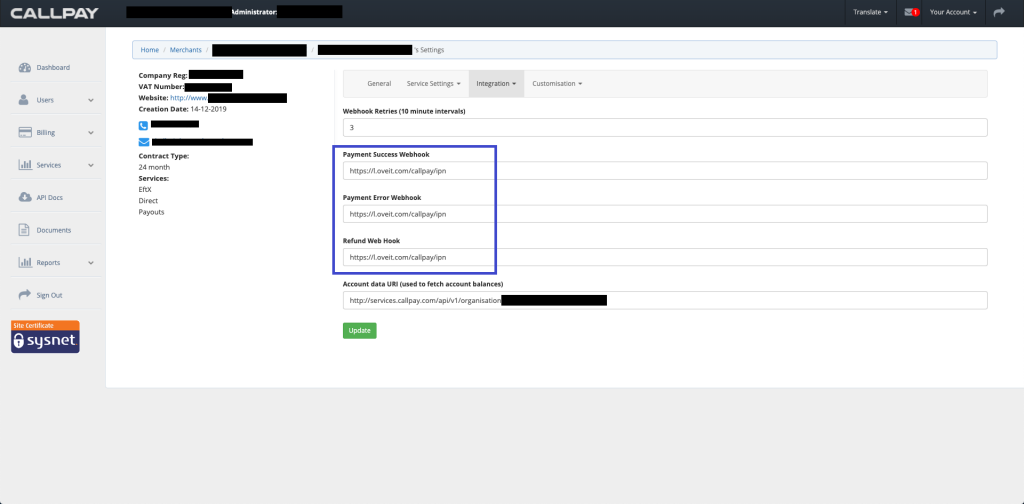Open the Customisation dropdown tab
Screen dimensions: 1024x504
click(556, 84)
